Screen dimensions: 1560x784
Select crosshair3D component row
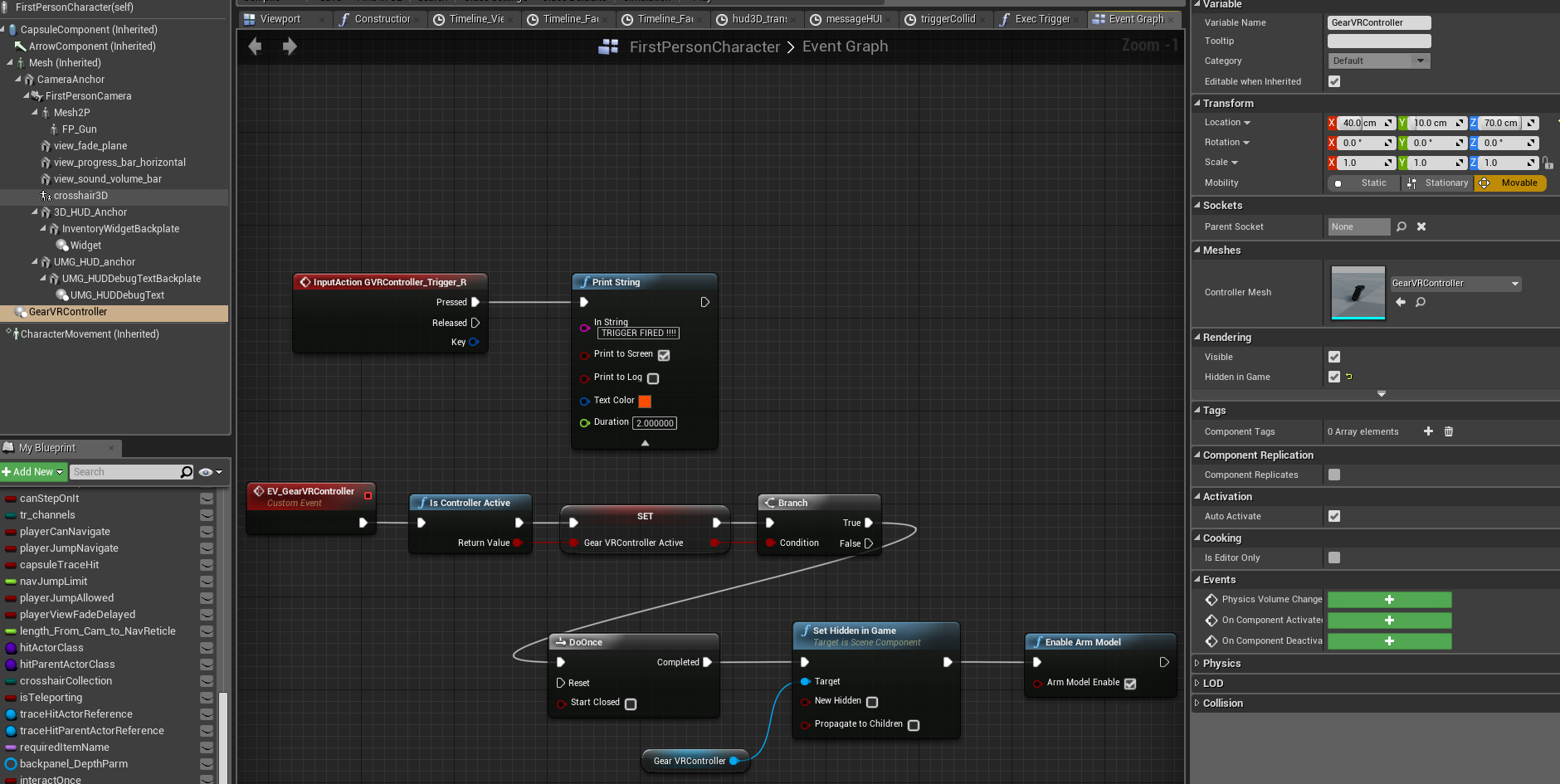115,196
